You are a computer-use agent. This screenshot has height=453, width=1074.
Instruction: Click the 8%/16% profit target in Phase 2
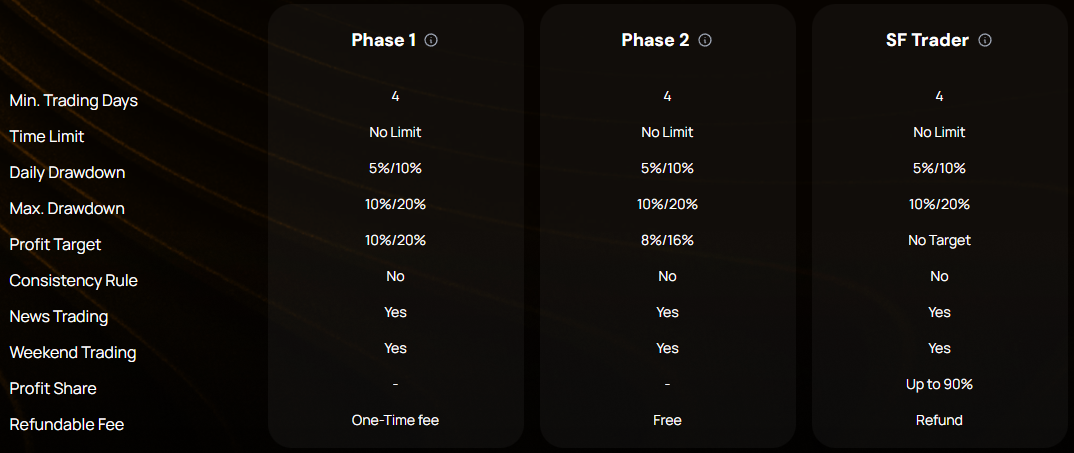(x=667, y=240)
